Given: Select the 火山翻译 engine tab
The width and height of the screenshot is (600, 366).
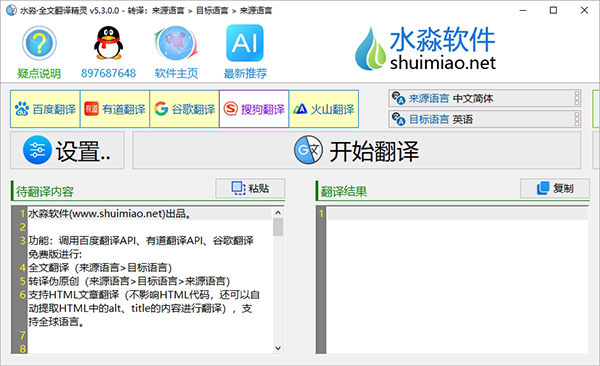Looking at the screenshot, I should (324, 109).
